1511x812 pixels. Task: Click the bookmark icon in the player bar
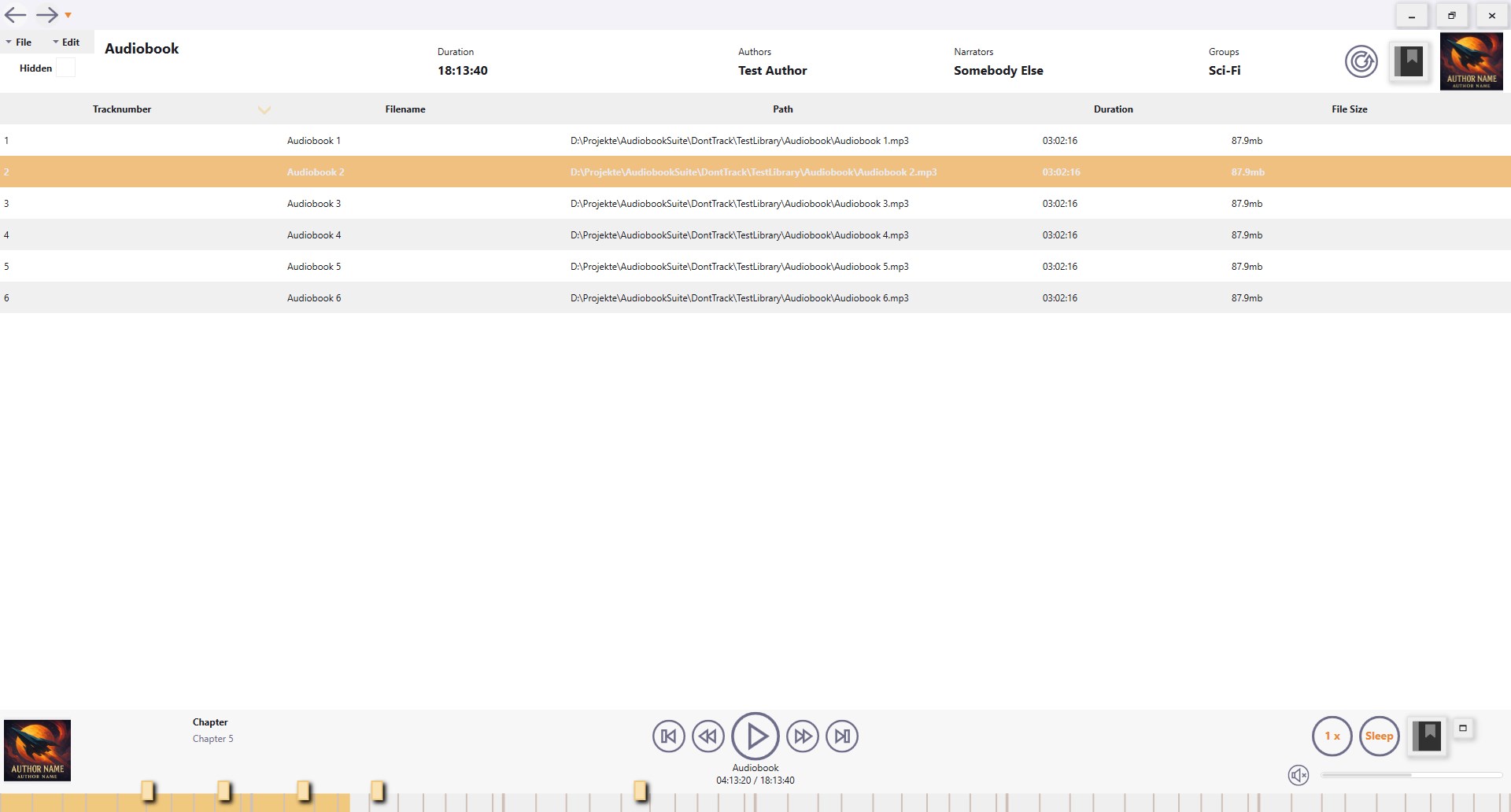pyautogui.click(x=1427, y=735)
